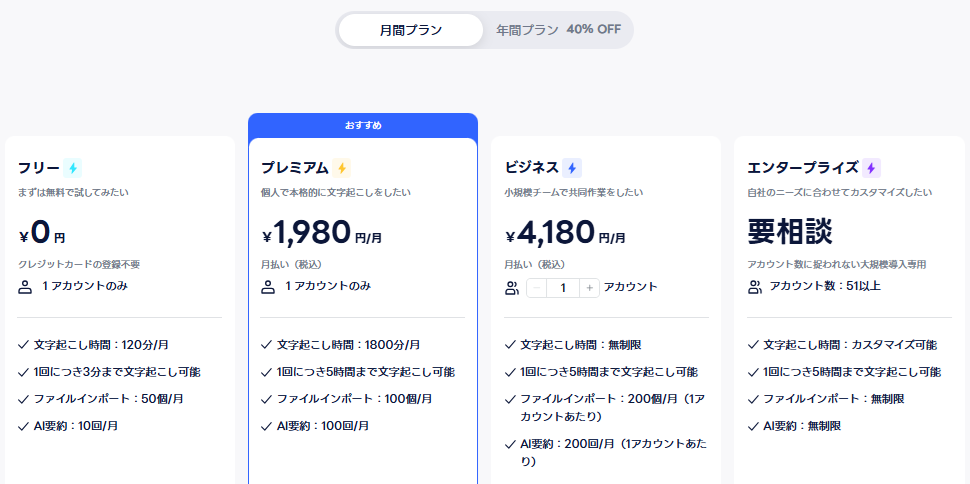Image resolution: width=970 pixels, height=484 pixels.
Task: Click the フリー plan title
Action: tap(39, 168)
